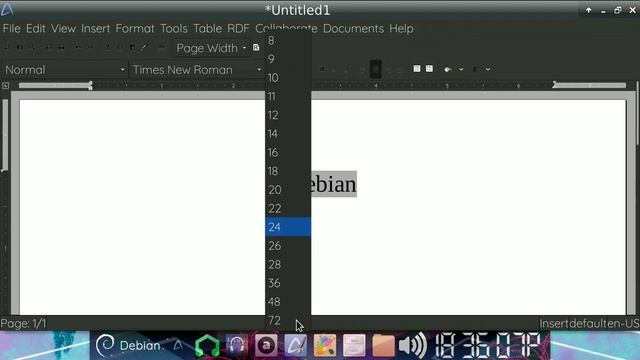Screen dimensions: 640x360
Task: Open the Help menu
Action: click(x=401, y=29)
